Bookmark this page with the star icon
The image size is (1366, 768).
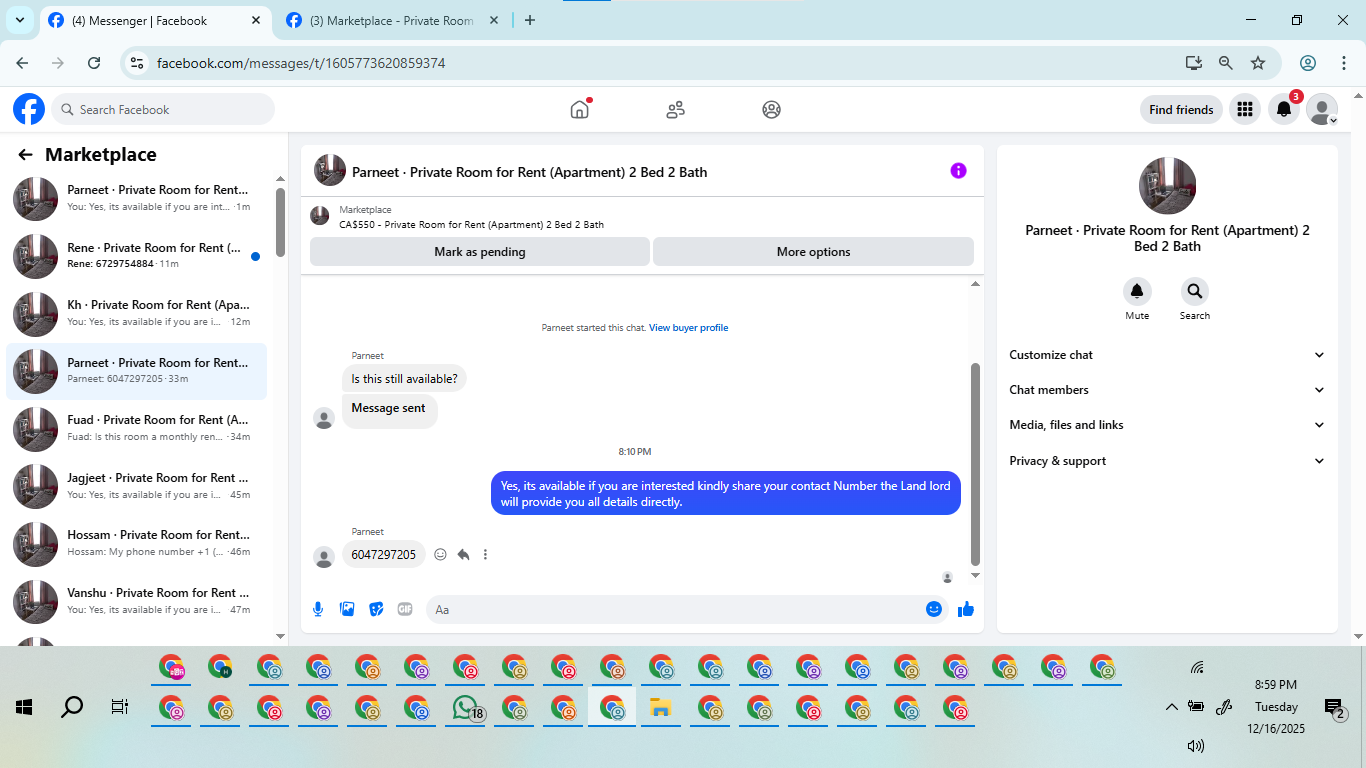pos(1258,63)
